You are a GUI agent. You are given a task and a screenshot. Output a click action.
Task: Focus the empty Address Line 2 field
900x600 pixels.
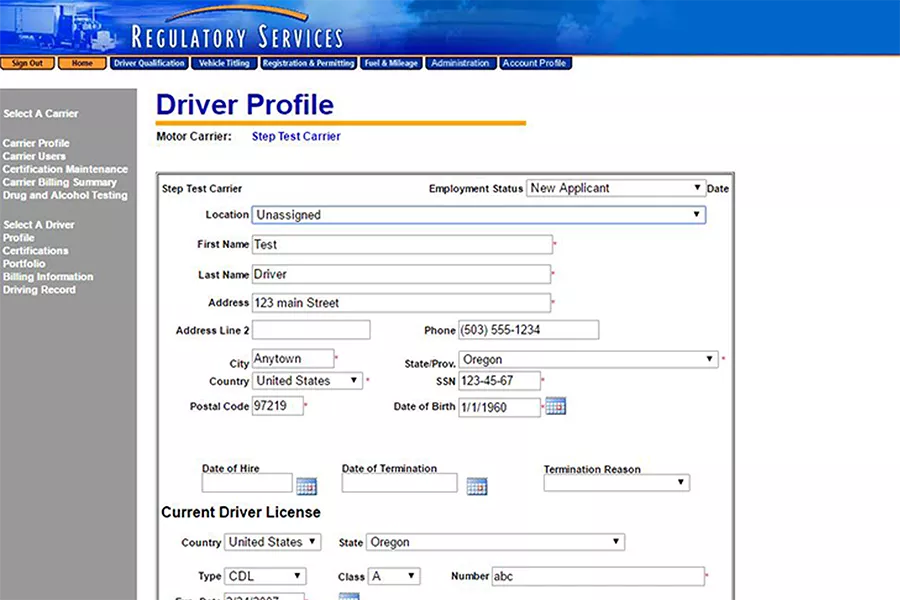click(311, 330)
